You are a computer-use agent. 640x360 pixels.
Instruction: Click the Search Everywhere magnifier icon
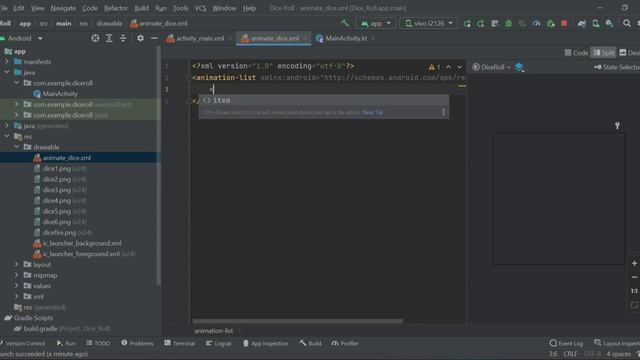pyautogui.click(x=627, y=24)
